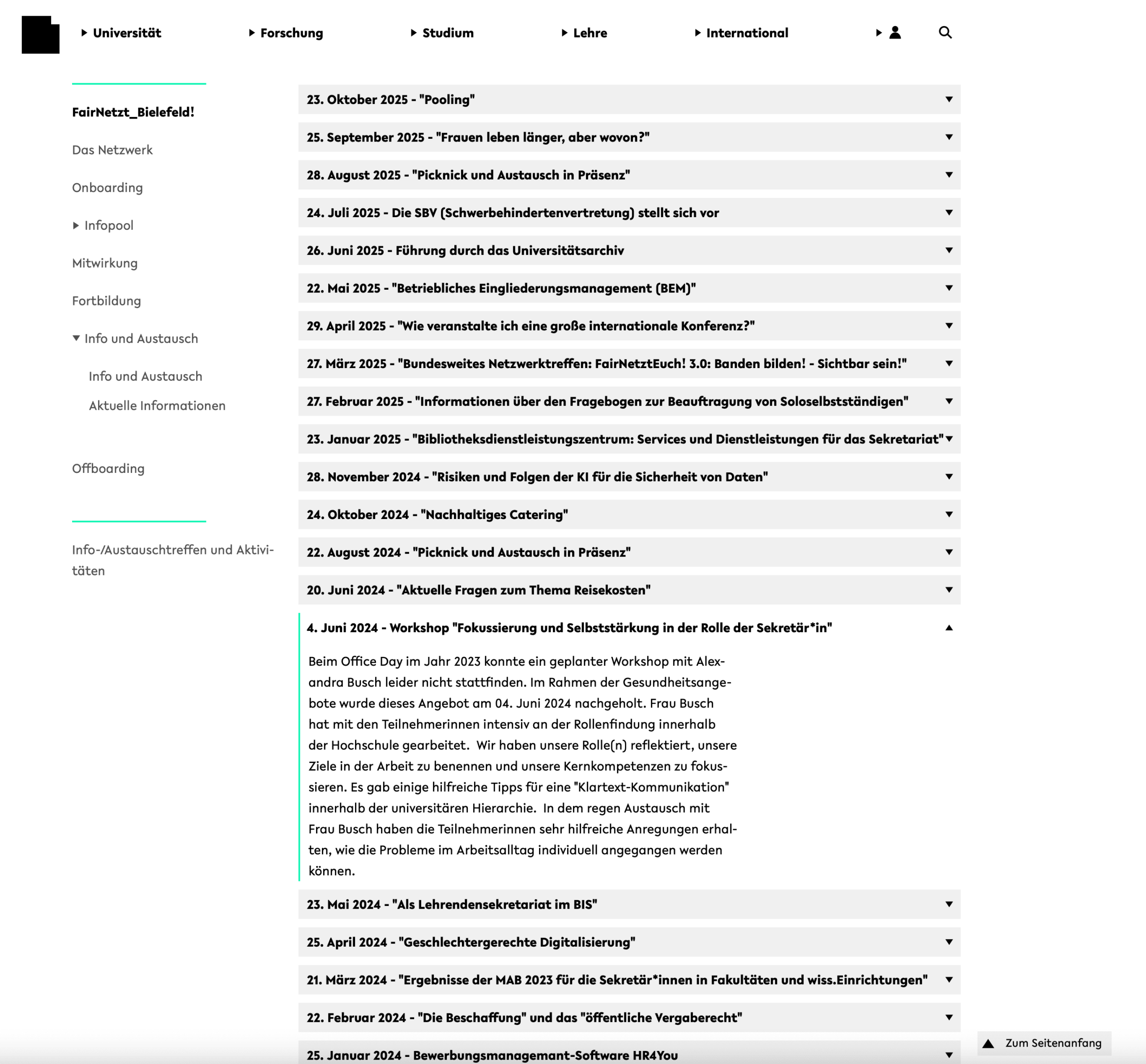Viewport: 1146px width, 1064px height.
Task: Collapse the 4. Juni 2024 Workshop entry arrow
Action: [949, 627]
